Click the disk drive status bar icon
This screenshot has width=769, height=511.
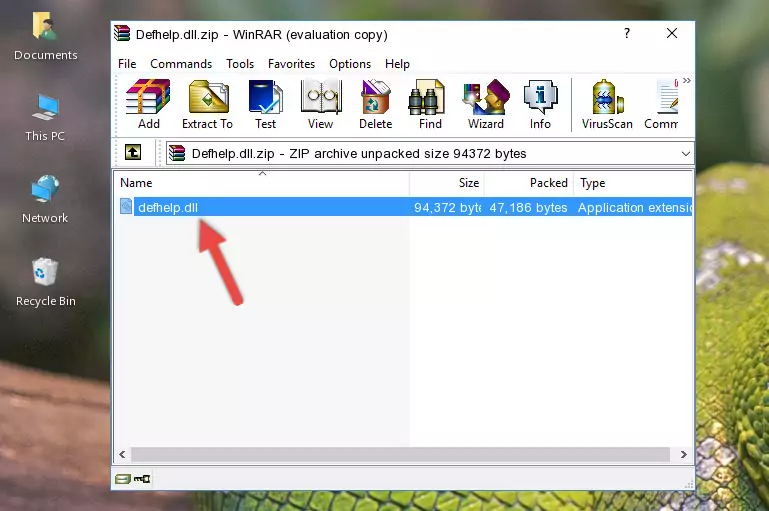123,479
